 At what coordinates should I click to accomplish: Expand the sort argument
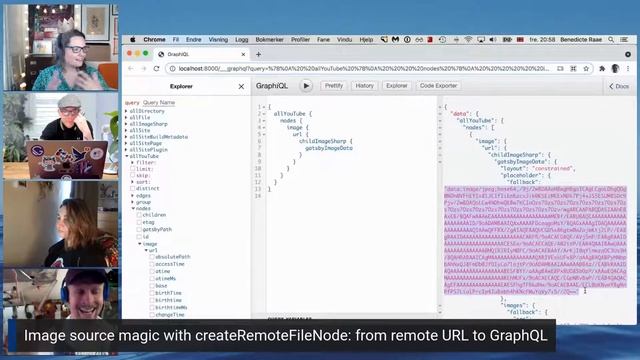[x=133, y=182]
